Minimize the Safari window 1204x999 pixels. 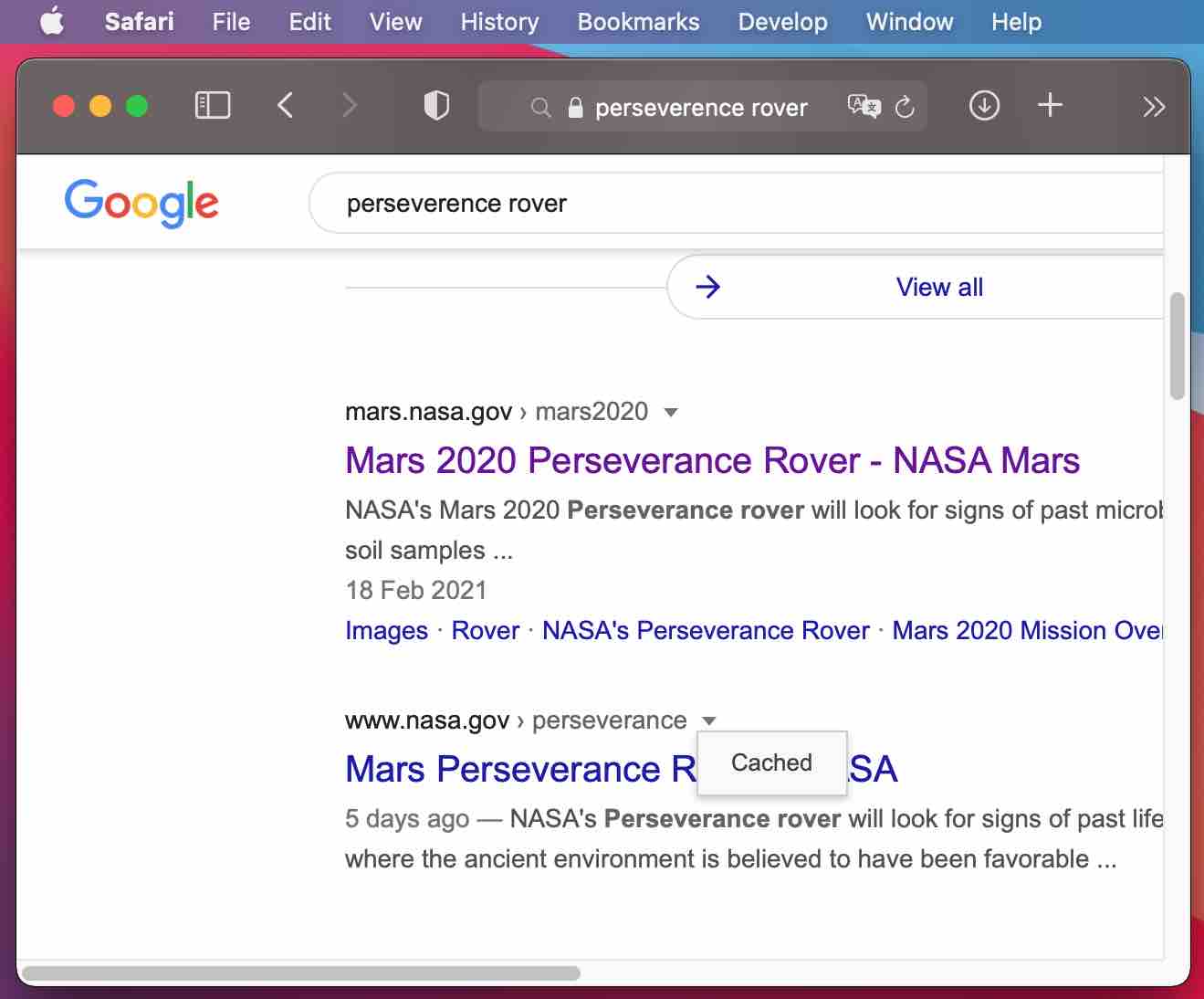pos(100,106)
